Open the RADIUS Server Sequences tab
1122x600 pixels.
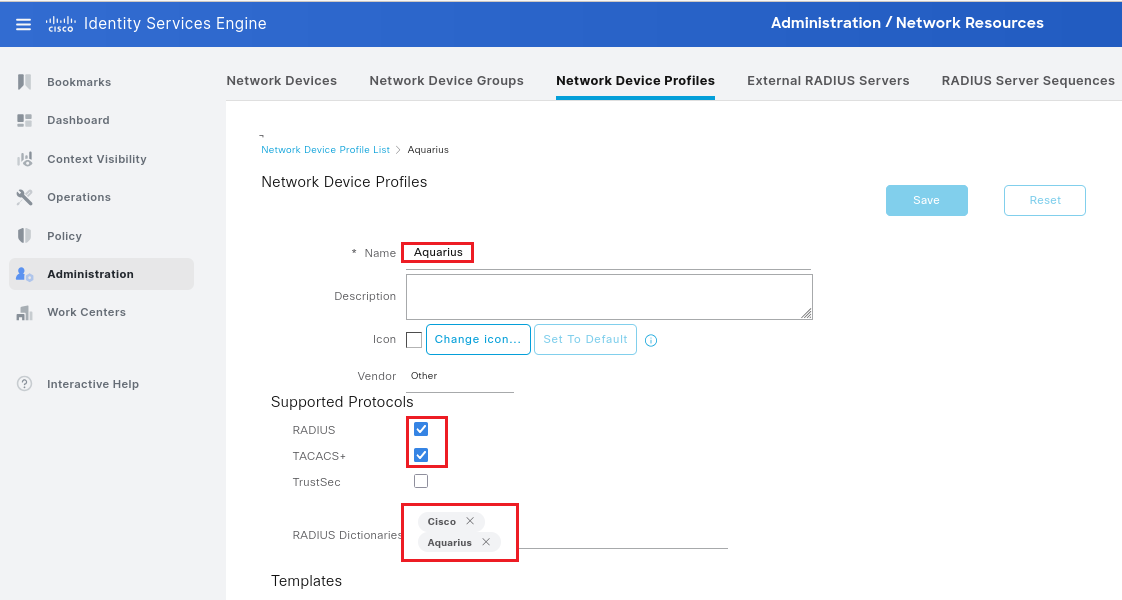coord(1028,81)
